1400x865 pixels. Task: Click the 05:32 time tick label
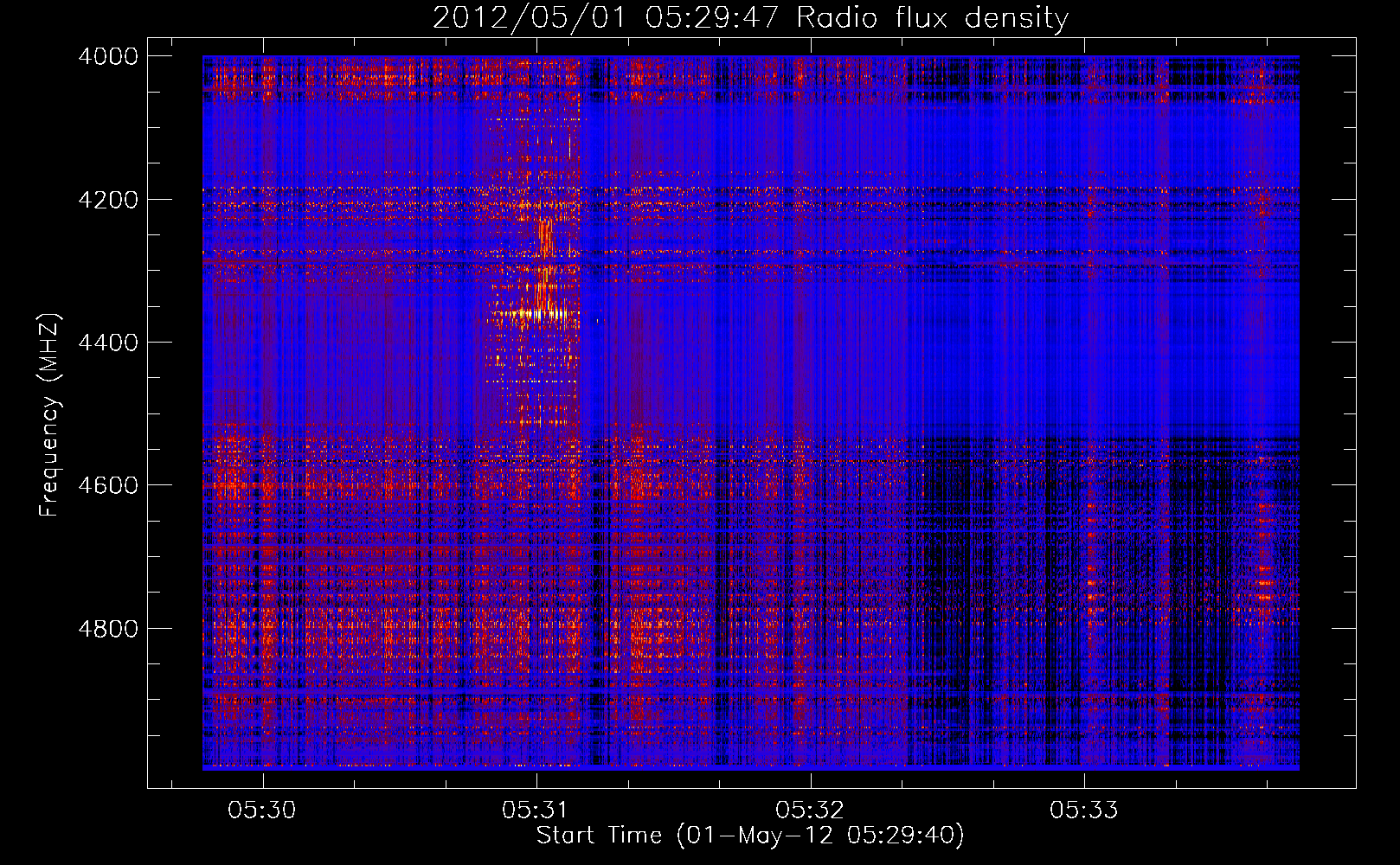click(x=810, y=811)
